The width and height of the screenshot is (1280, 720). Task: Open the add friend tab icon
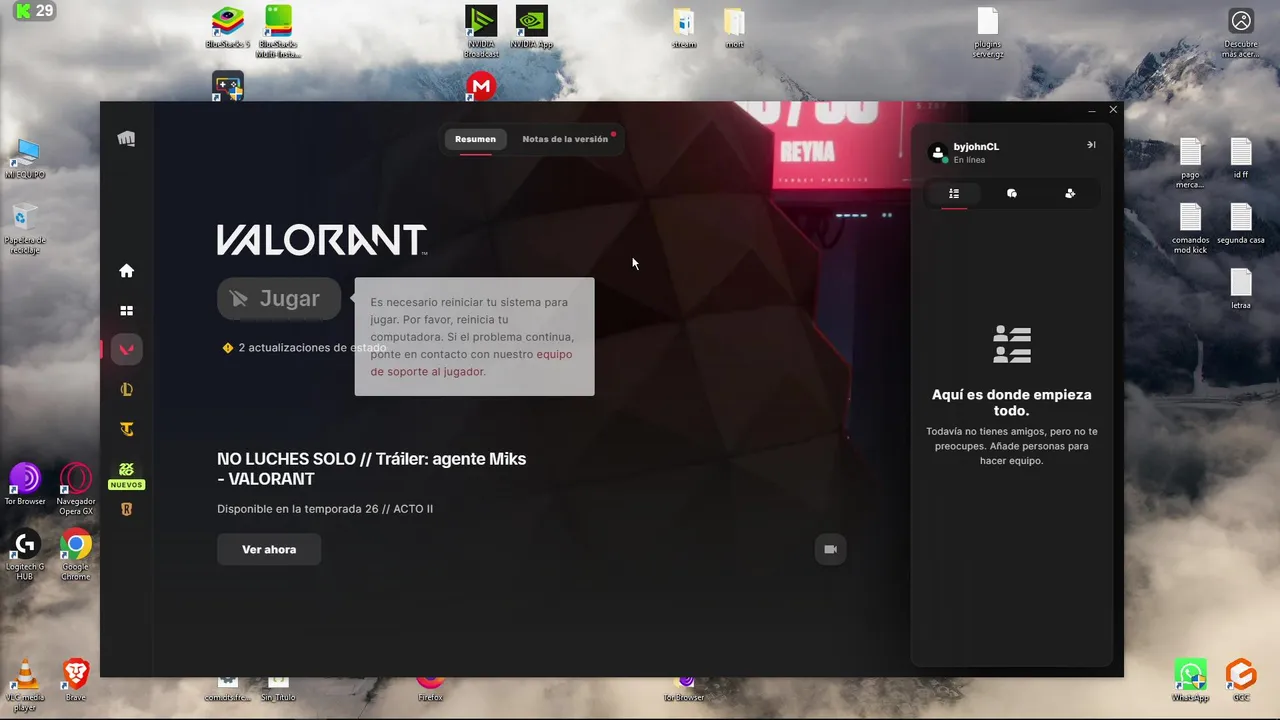[1070, 194]
